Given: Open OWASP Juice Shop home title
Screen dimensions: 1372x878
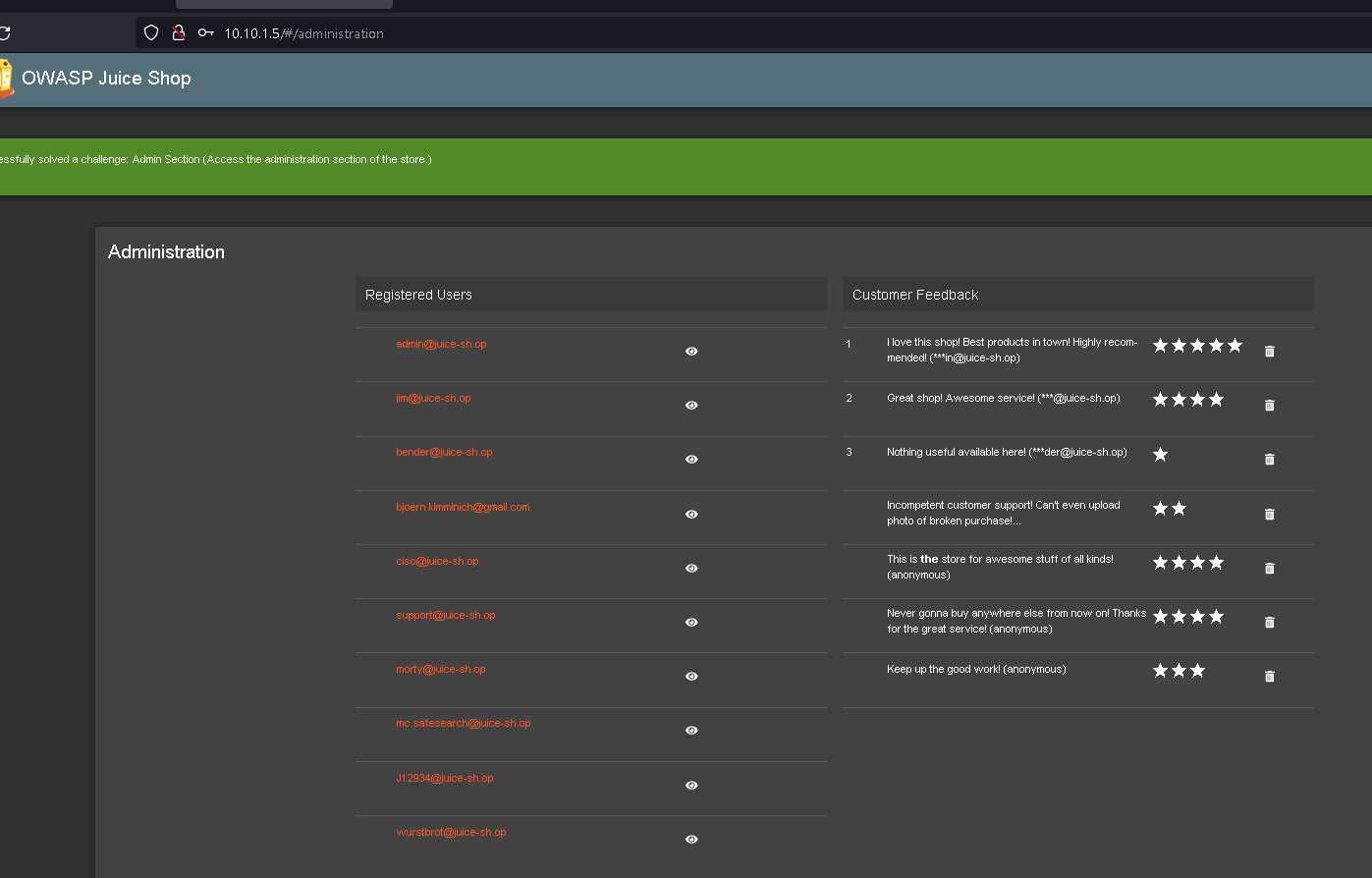Looking at the screenshot, I should [x=106, y=78].
